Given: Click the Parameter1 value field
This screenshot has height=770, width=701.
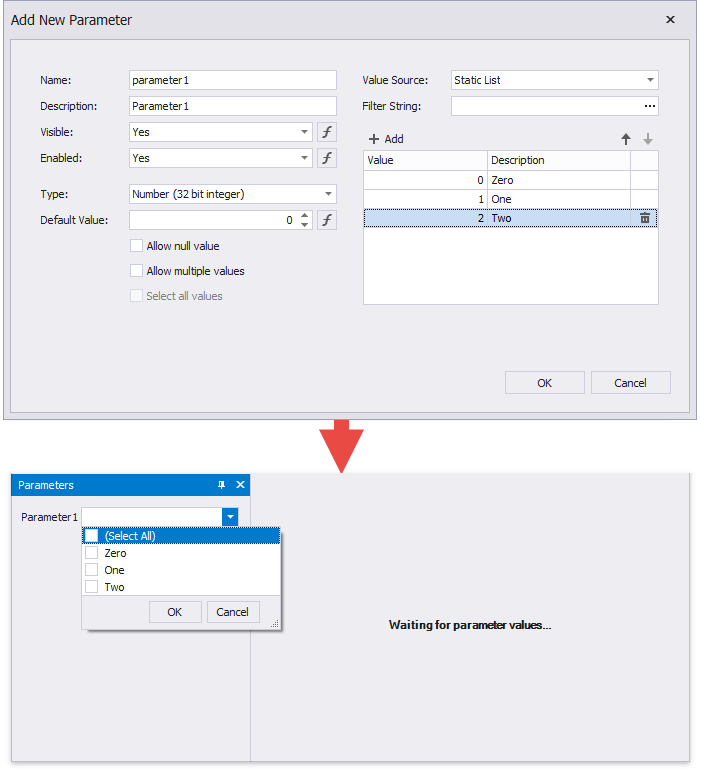Looking at the screenshot, I should coord(152,517).
